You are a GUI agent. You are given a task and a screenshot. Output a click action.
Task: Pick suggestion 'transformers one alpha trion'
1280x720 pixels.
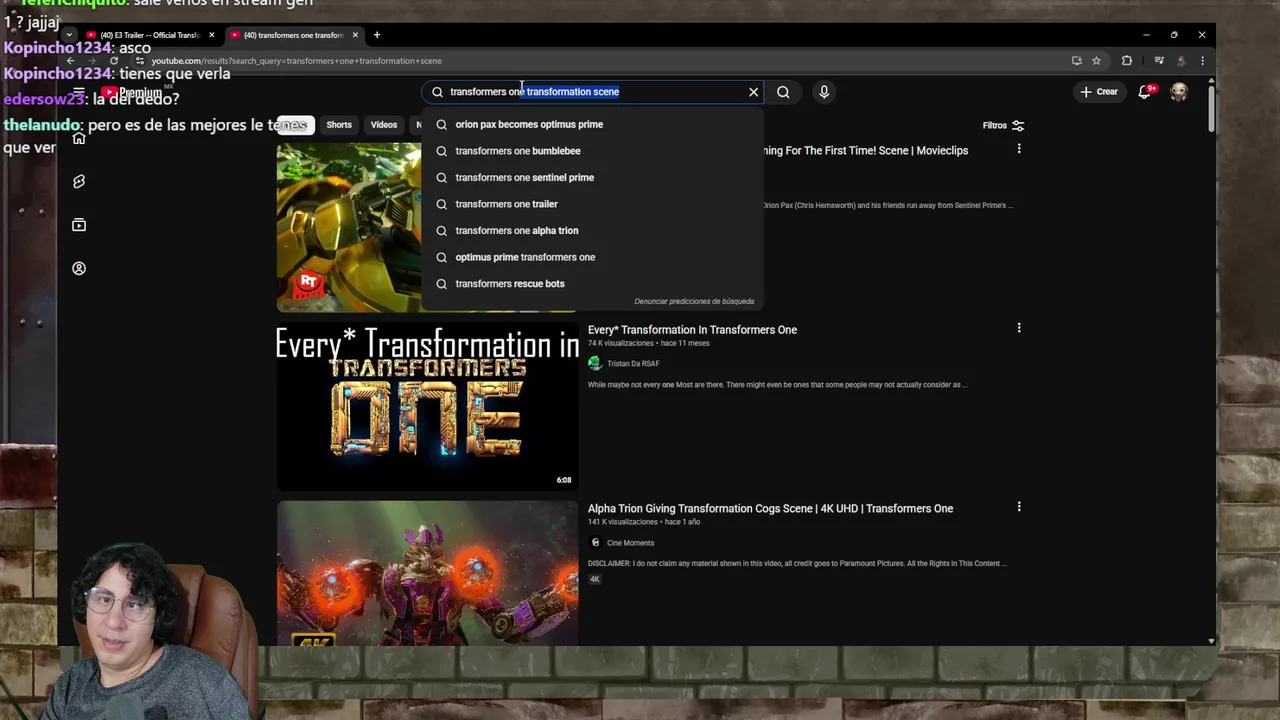(592, 230)
